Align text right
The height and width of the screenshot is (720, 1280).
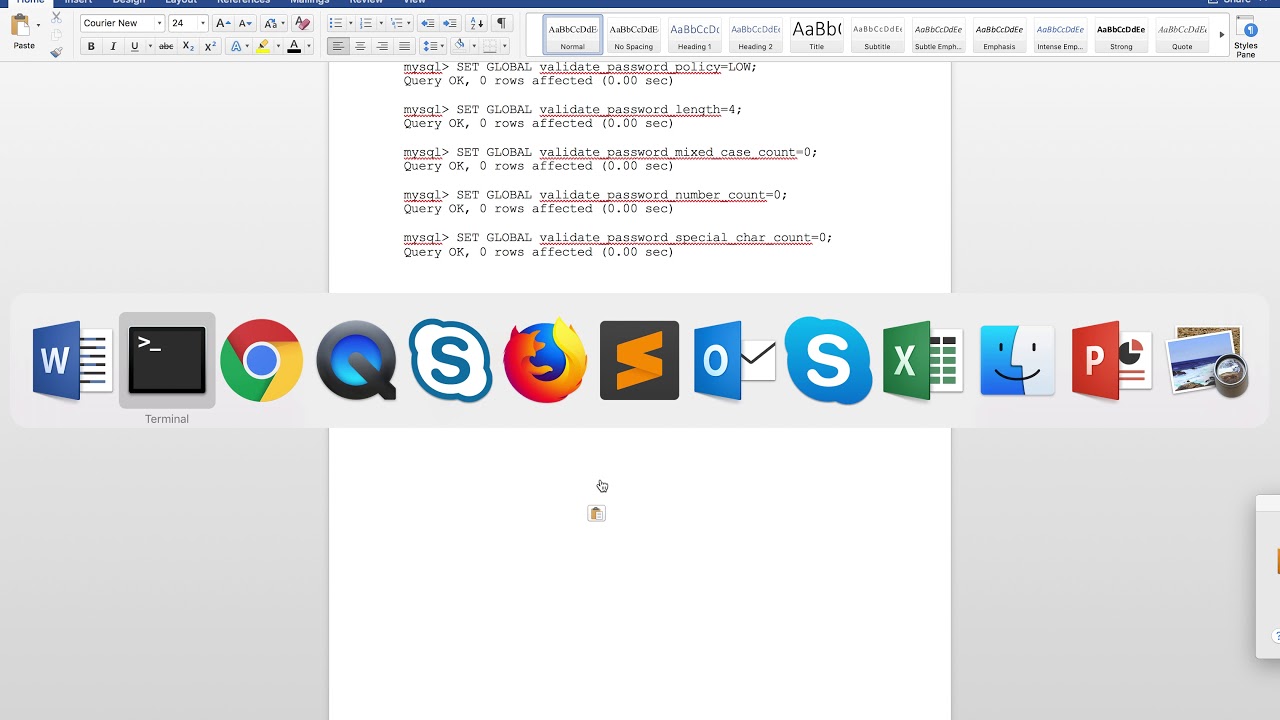tap(382, 46)
